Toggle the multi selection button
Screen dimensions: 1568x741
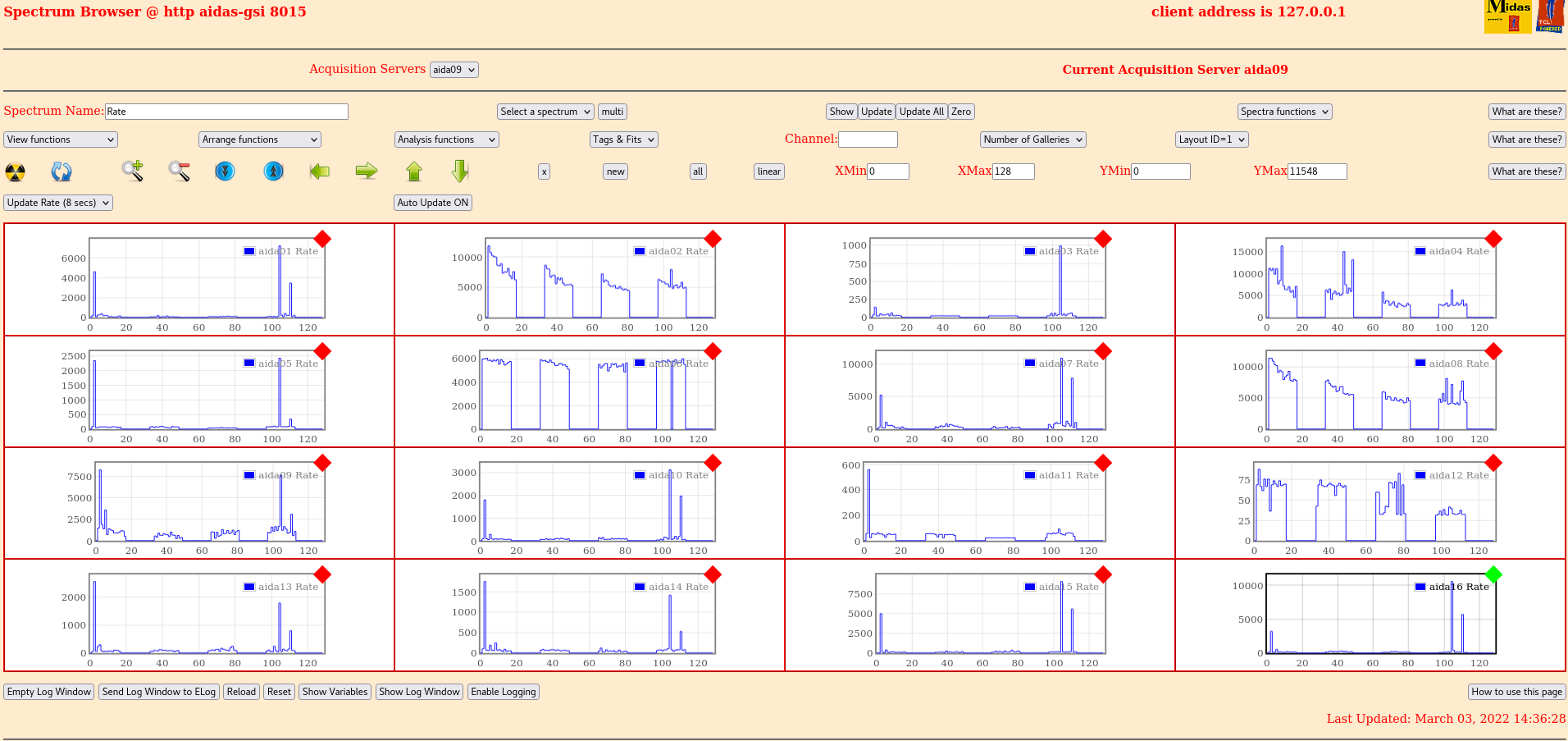point(613,112)
